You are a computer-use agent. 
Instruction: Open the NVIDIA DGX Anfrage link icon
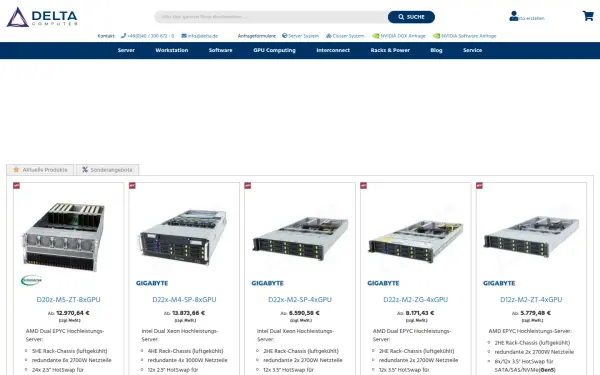(x=375, y=36)
